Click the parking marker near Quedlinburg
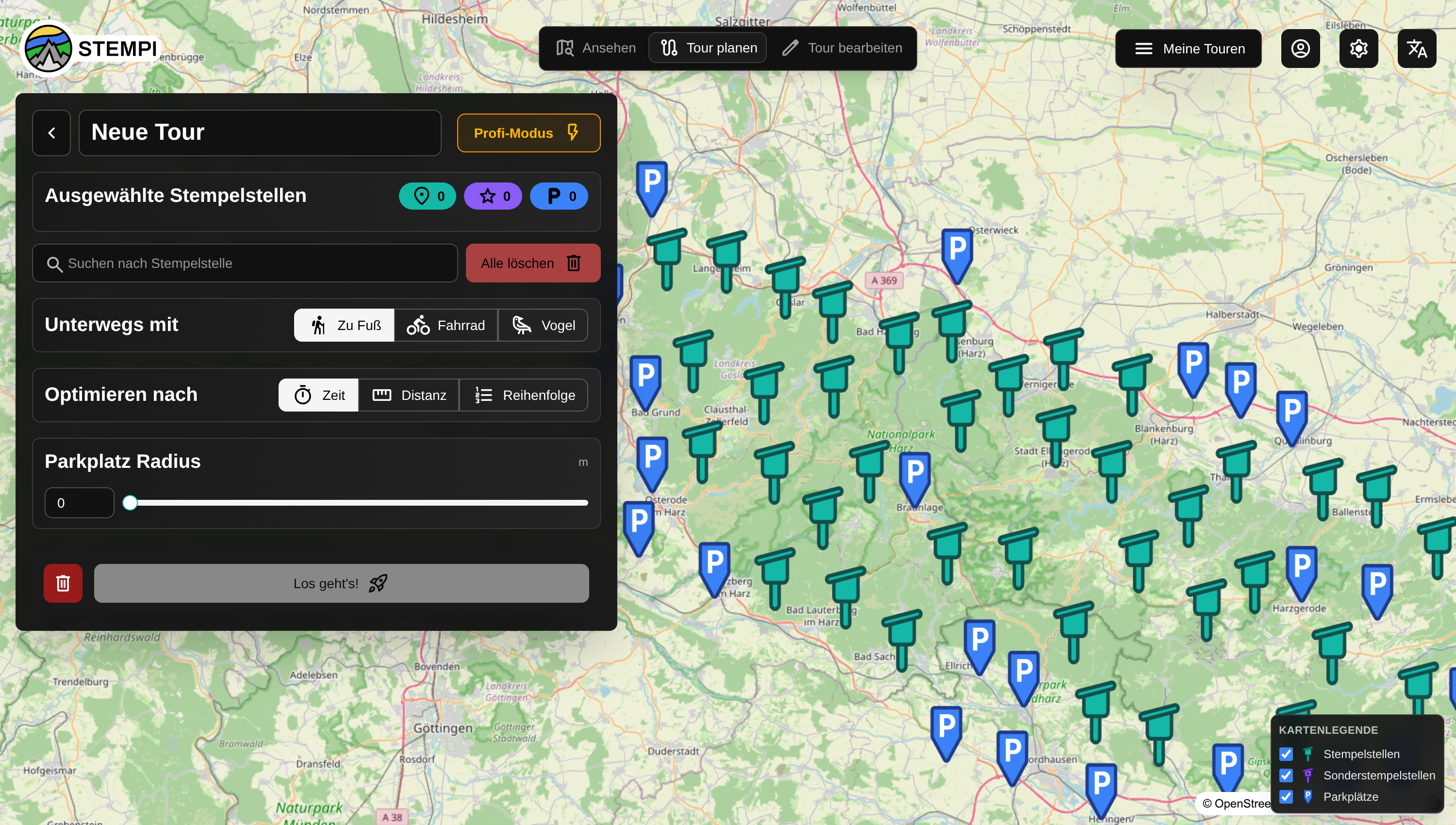This screenshot has height=825, width=1456. click(x=1291, y=418)
